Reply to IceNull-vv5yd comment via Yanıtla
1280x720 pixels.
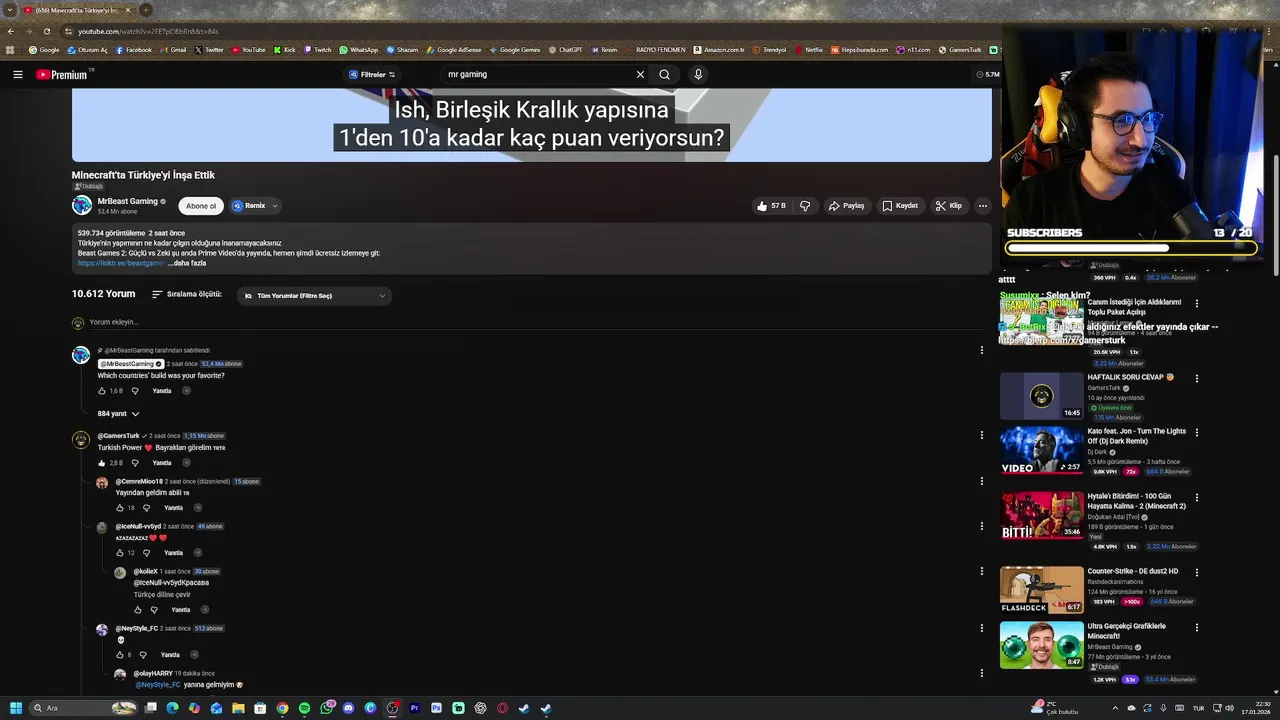coord(174,553)
